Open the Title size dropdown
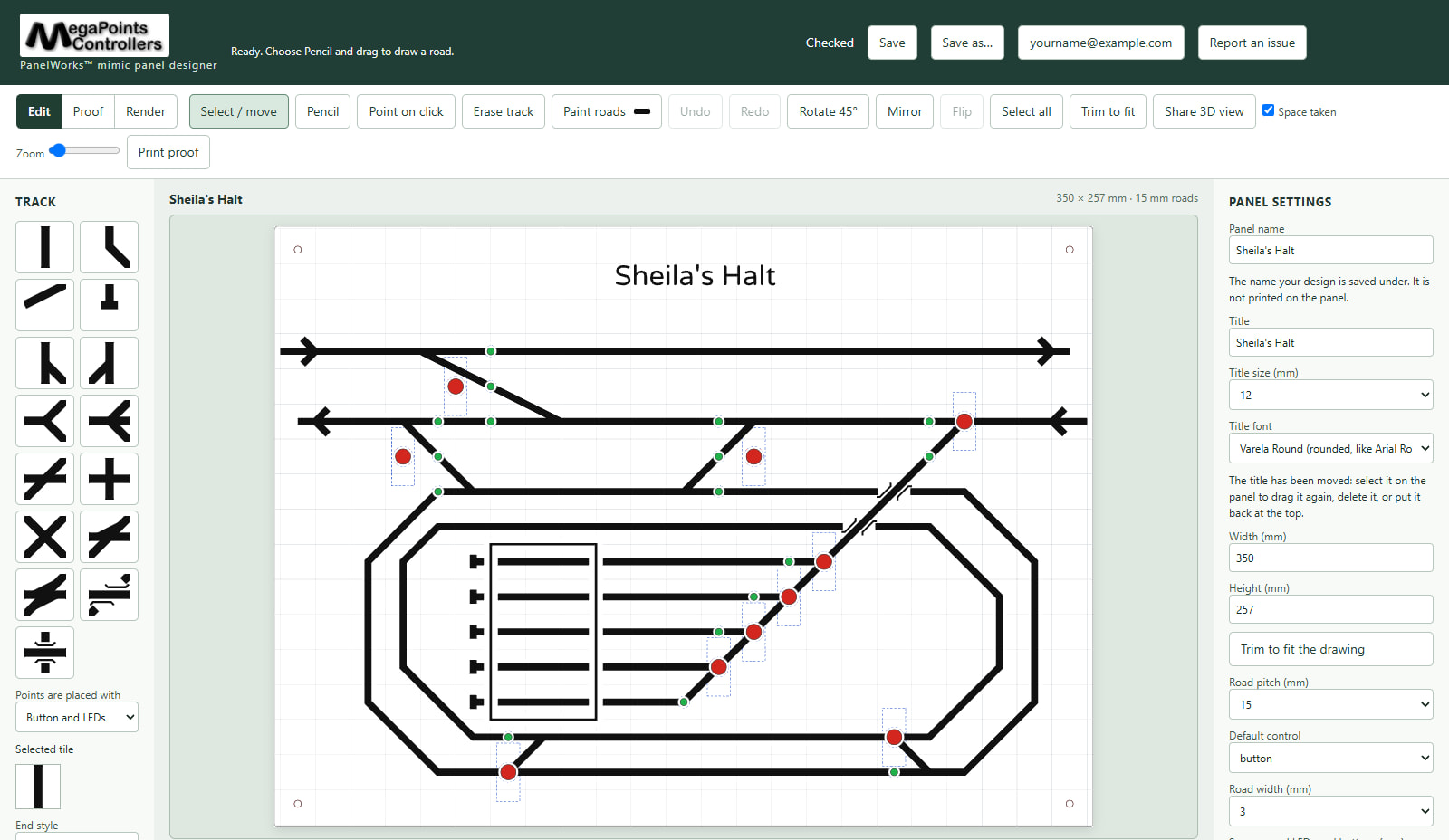Screen dimensions: 1449x840 pos(1330,395)
